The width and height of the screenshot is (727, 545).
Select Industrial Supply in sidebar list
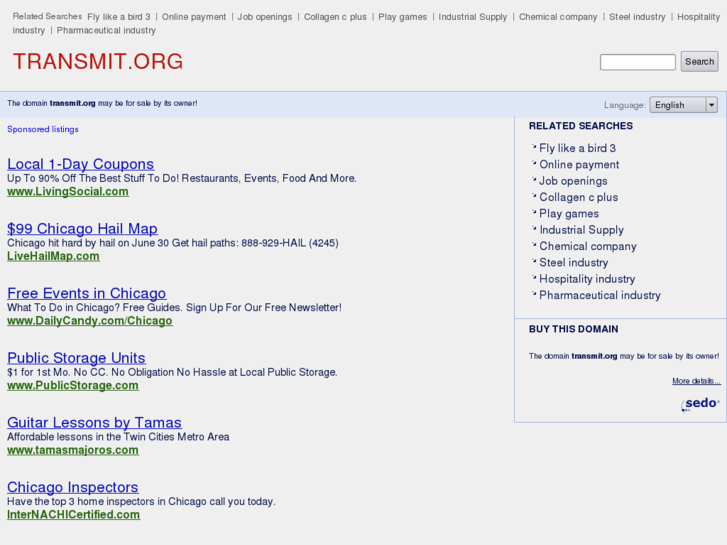click(x=581, y=230)
